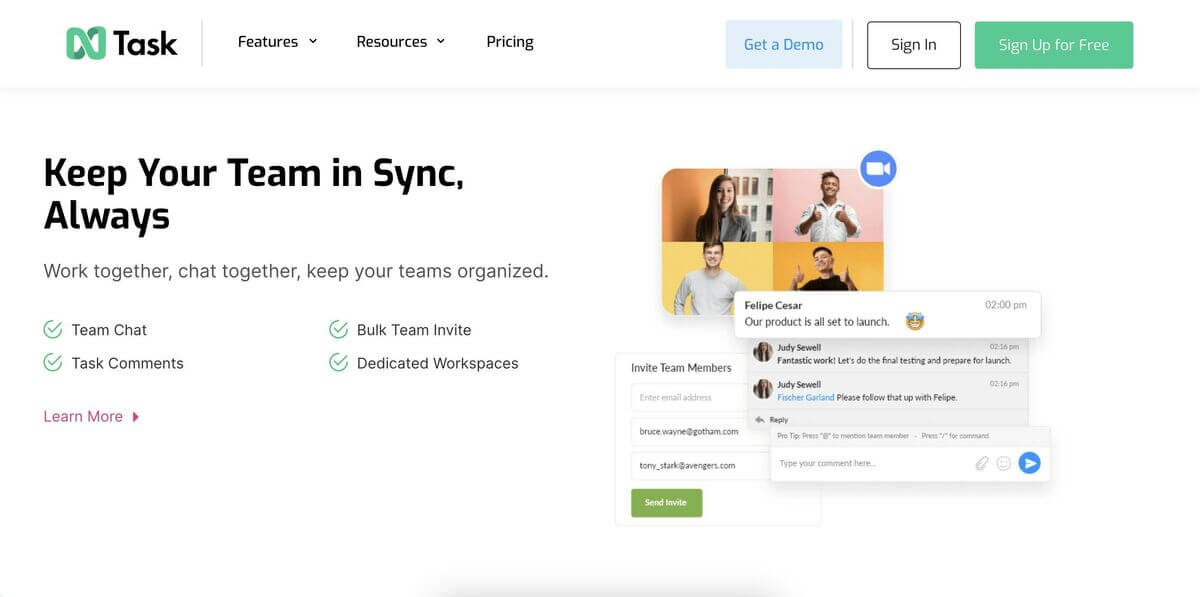Open the emoji picker smiley icon
The image size is (1200, 597).
pyautogui.click(x=1004, y=463)
